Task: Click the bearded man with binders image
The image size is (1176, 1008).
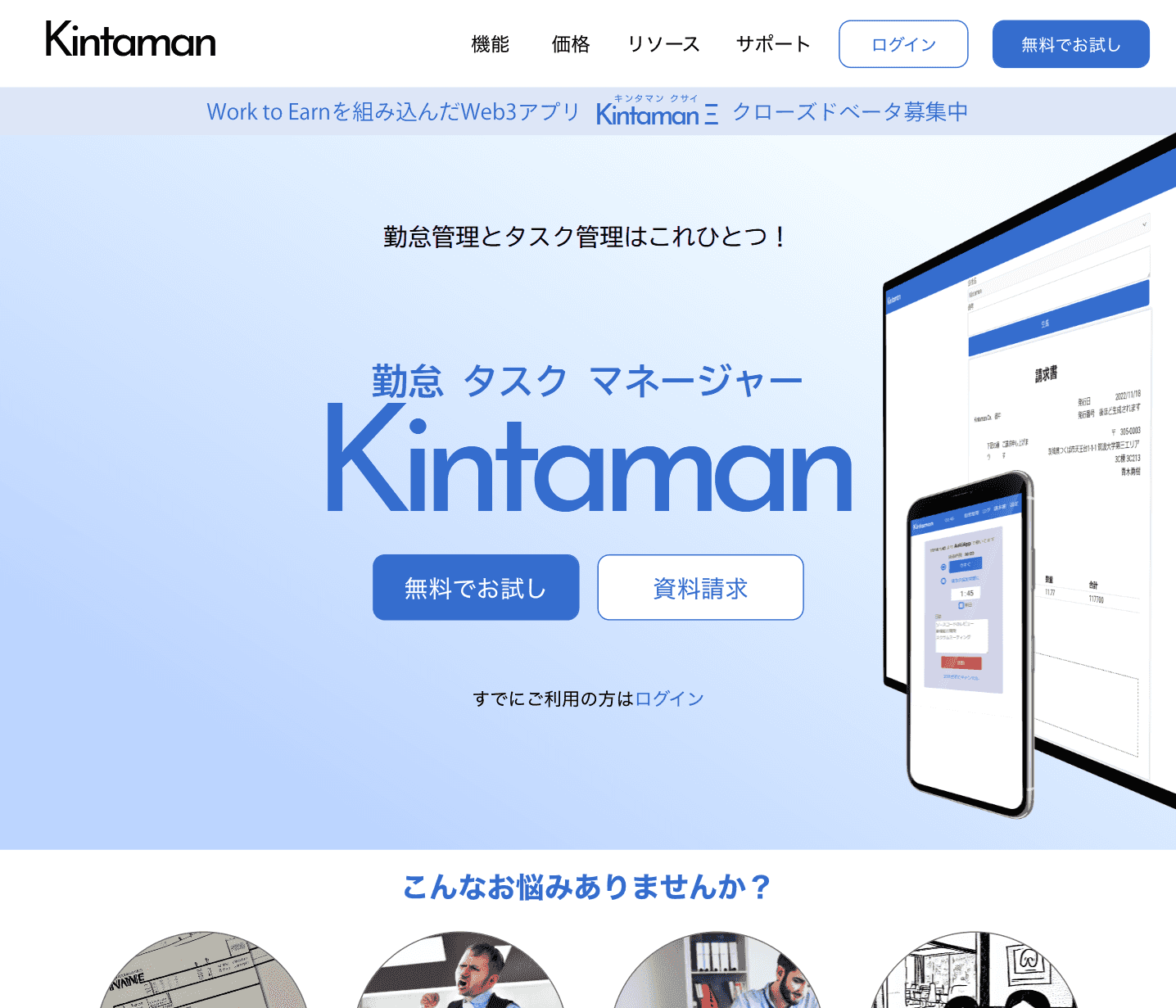Action: pyautogui.click(x=717, y=970)
